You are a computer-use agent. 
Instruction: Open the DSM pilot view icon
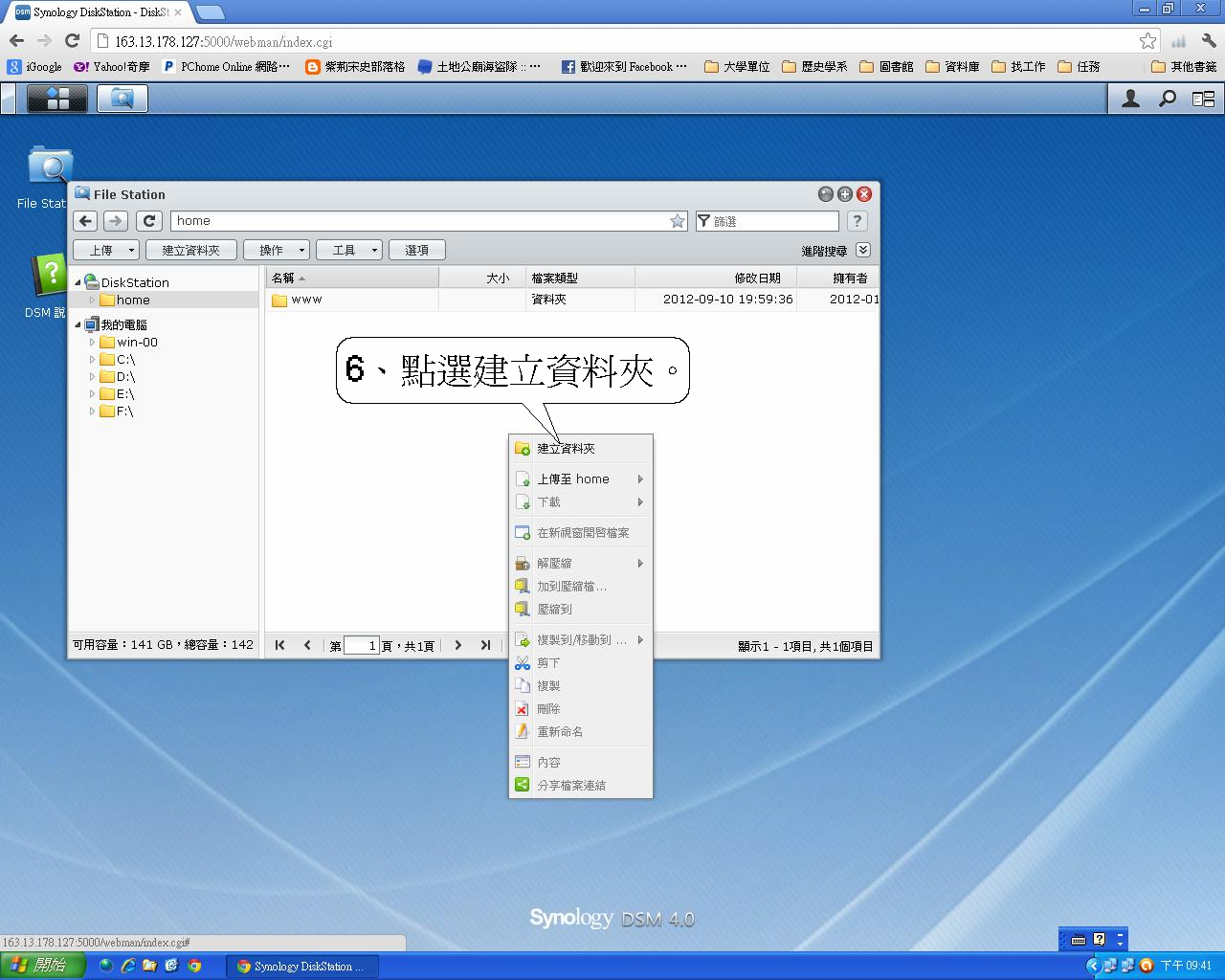point(1203,99)
